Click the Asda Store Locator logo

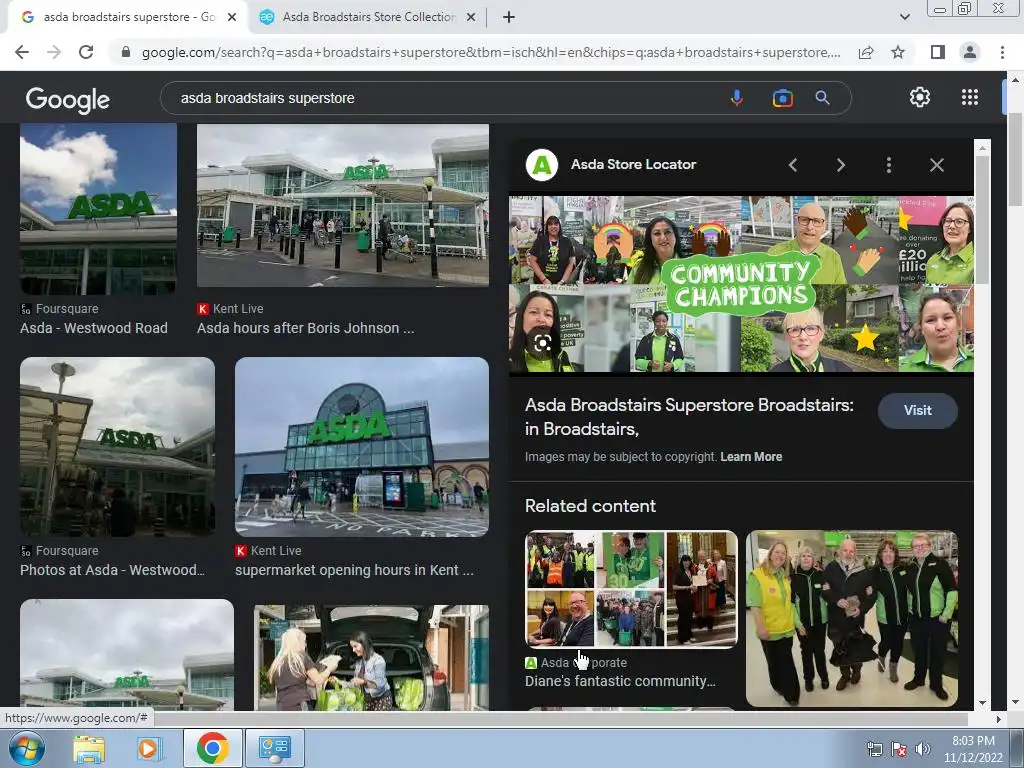541,165
